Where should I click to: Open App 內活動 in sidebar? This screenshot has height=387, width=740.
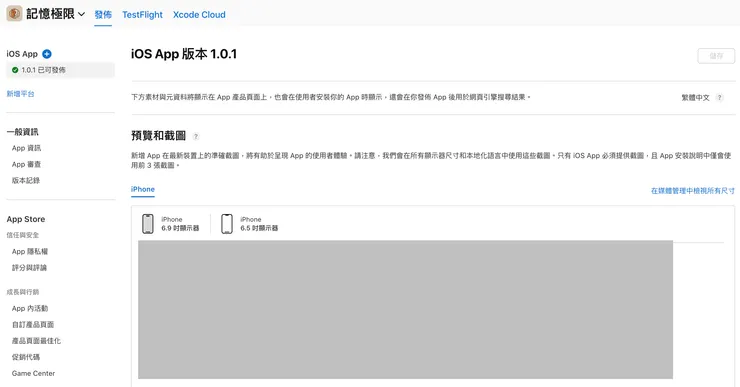[30, 308]
